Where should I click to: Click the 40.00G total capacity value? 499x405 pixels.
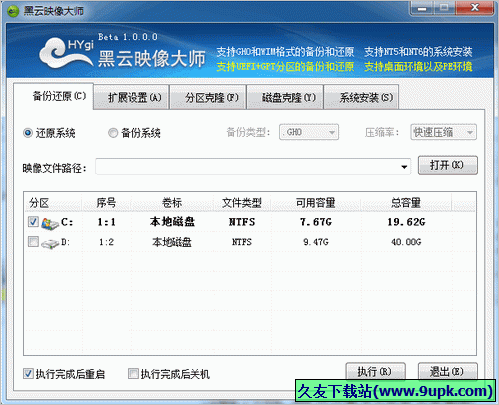406,242
